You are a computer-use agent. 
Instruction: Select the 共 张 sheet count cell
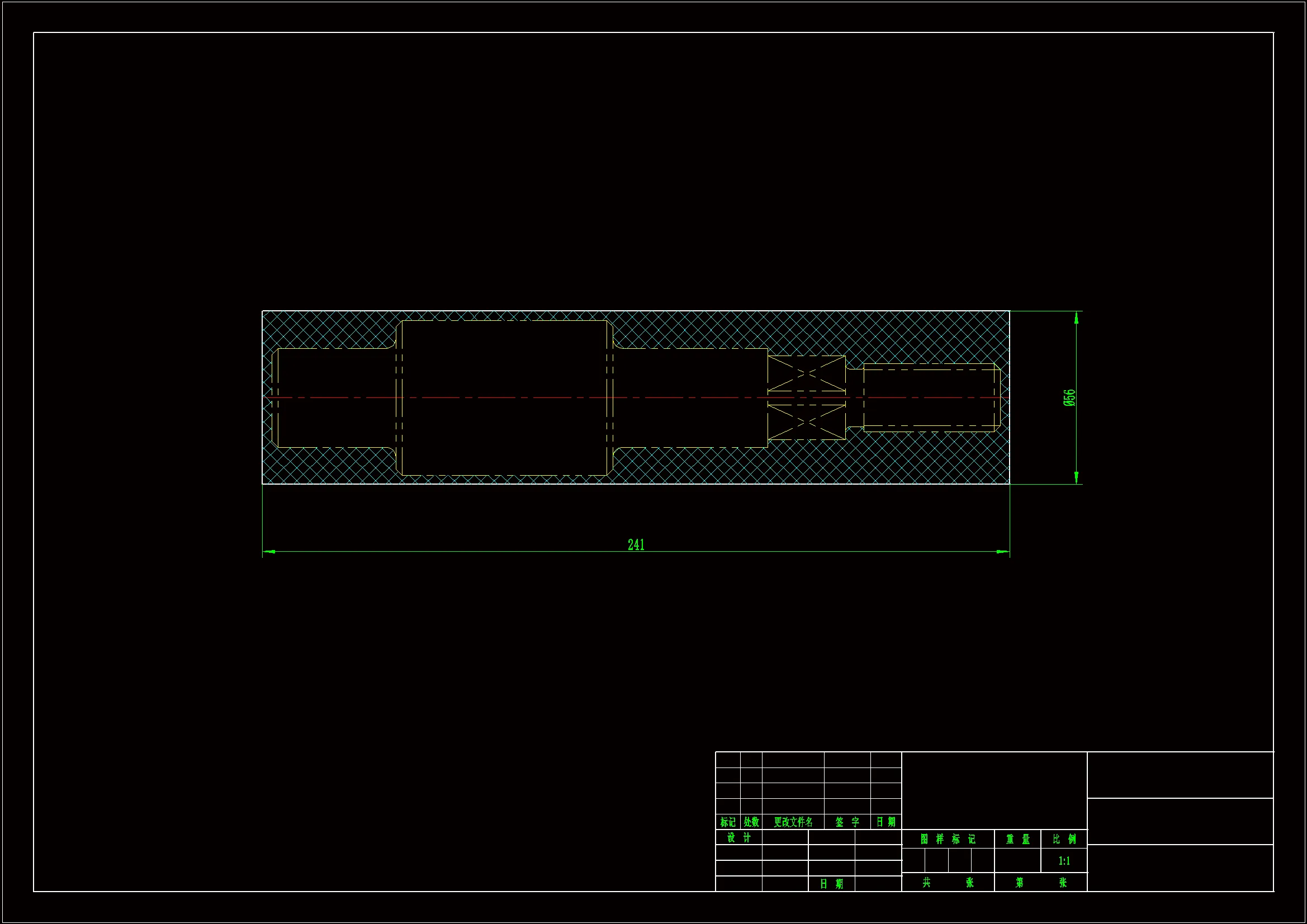948,883
